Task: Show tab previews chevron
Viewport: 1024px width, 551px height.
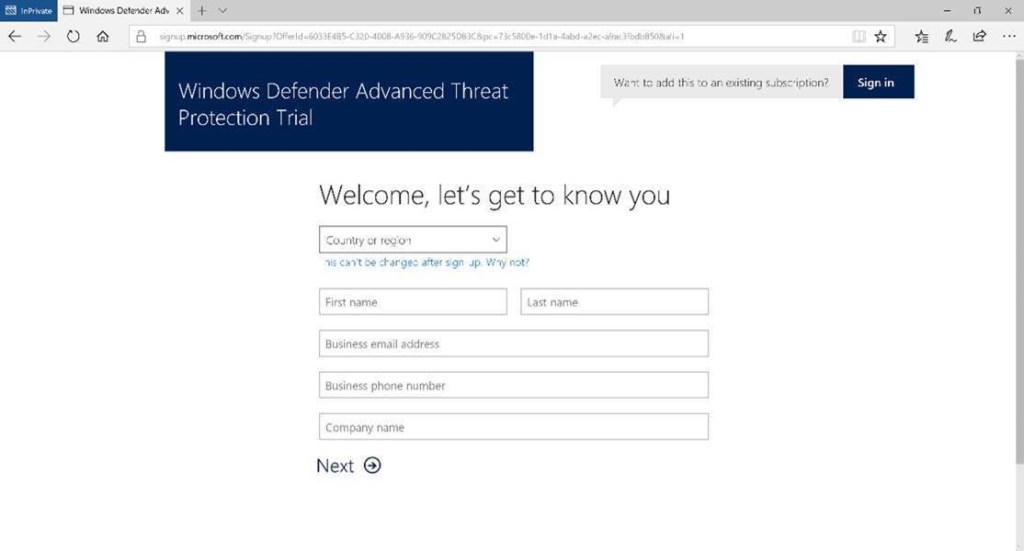Action: (223, 10)
